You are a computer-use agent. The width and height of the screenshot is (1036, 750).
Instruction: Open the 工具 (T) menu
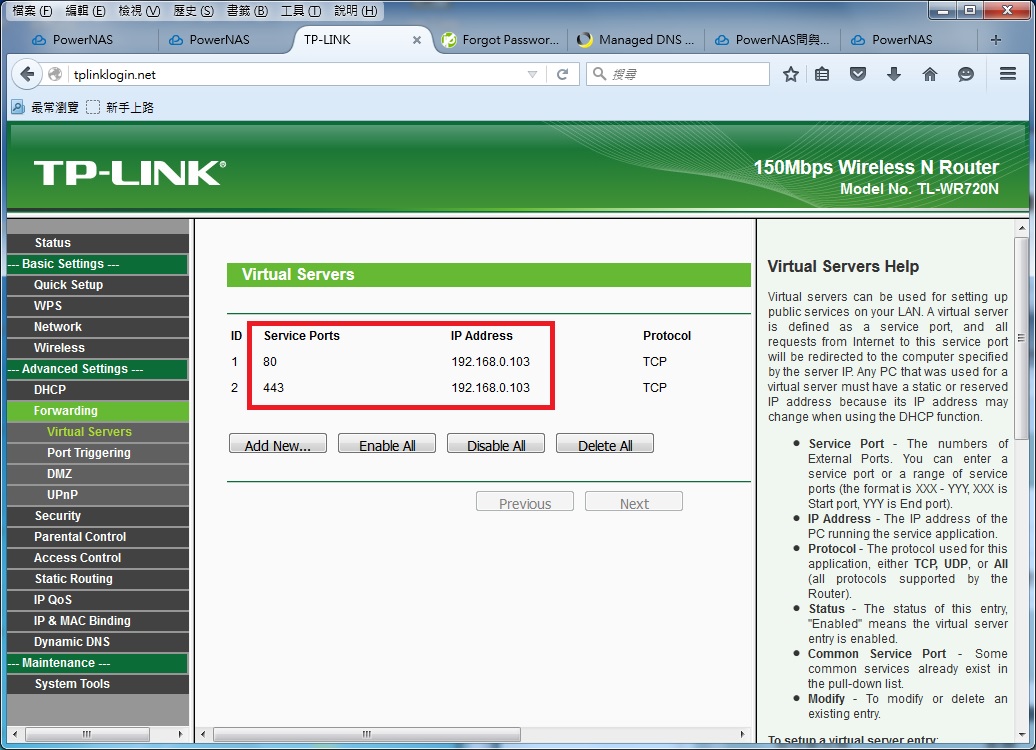pyautogui.click(x=301, y=11)
